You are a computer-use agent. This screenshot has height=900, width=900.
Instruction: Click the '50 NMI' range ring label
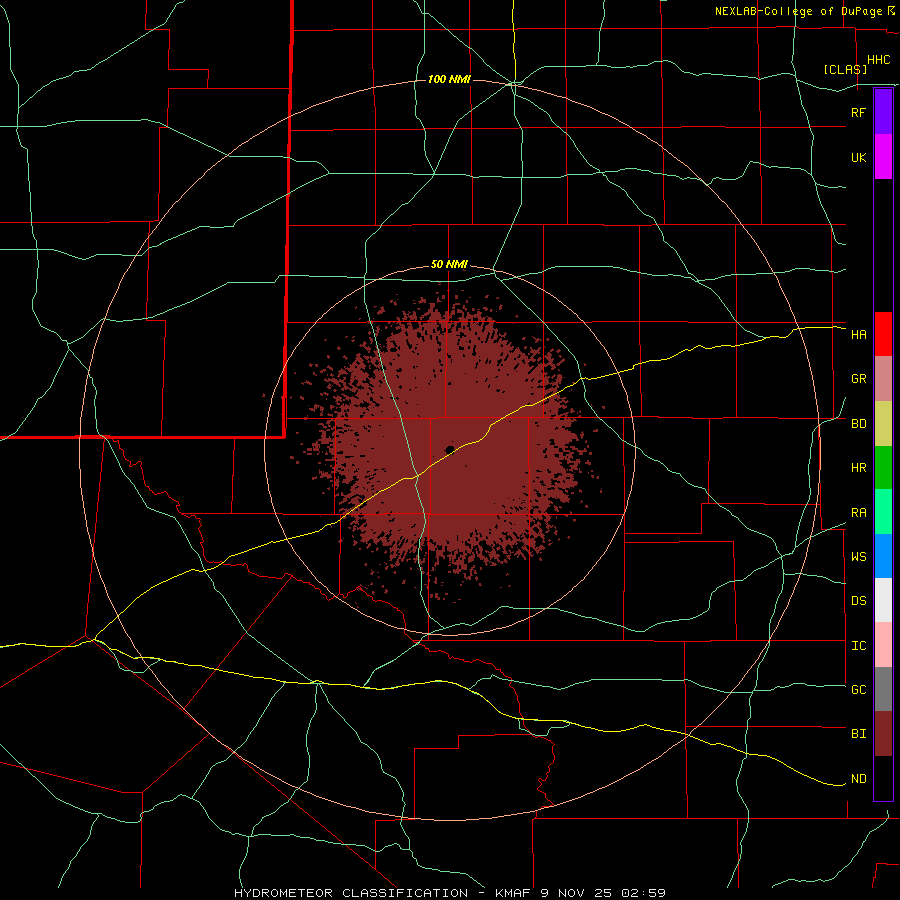449,264
